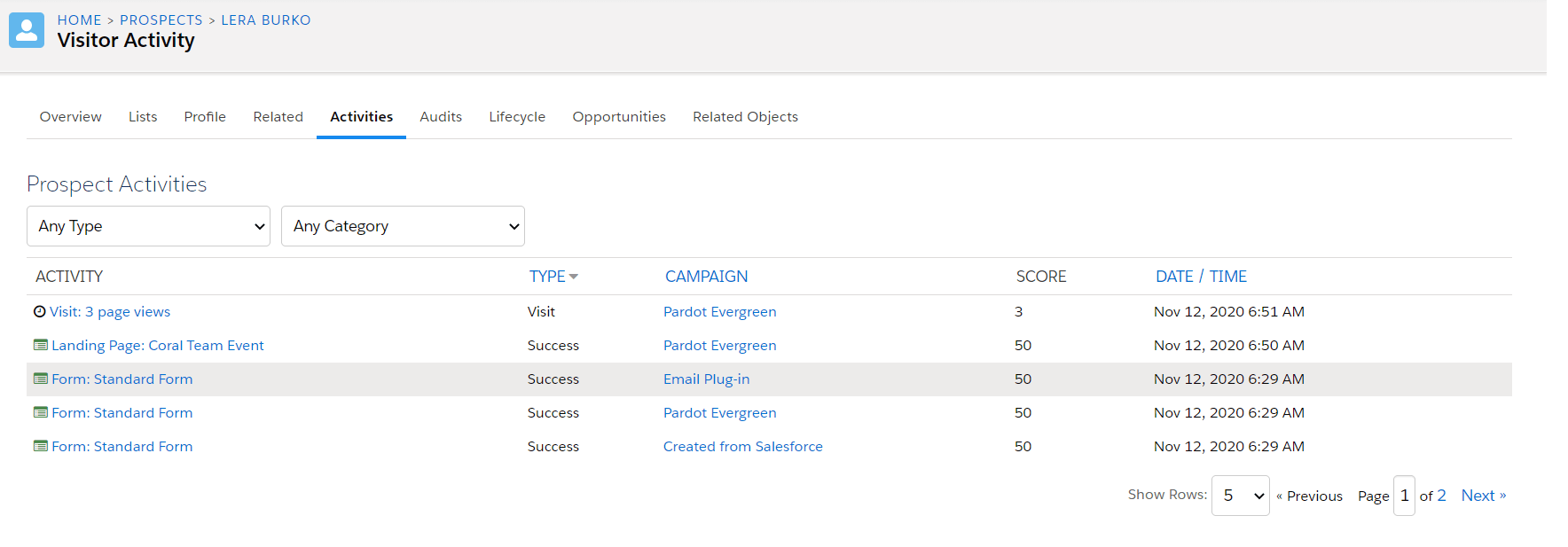Open Pardot Evergreen campaign in Visit row
Screen dimensions: 1568x547
coord(720,312)
